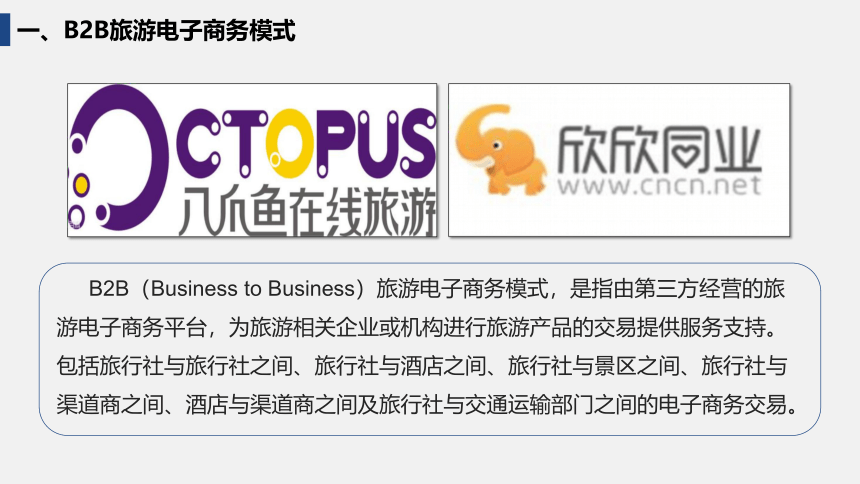Click the line starting with 包括旅行社
This screenshot has width=860, height=484.
pos(422,366)
